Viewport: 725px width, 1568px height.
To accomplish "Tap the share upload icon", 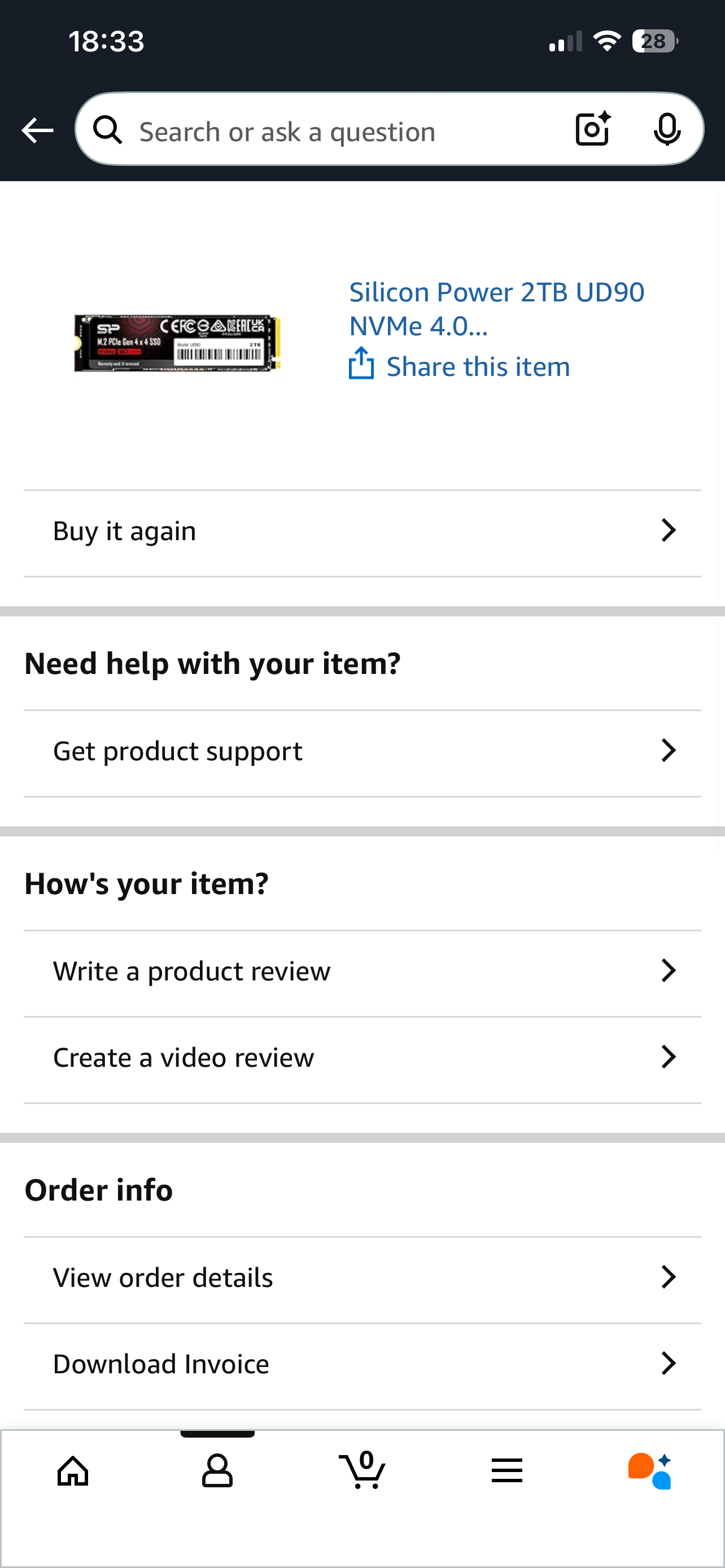I will click(361, 363).
